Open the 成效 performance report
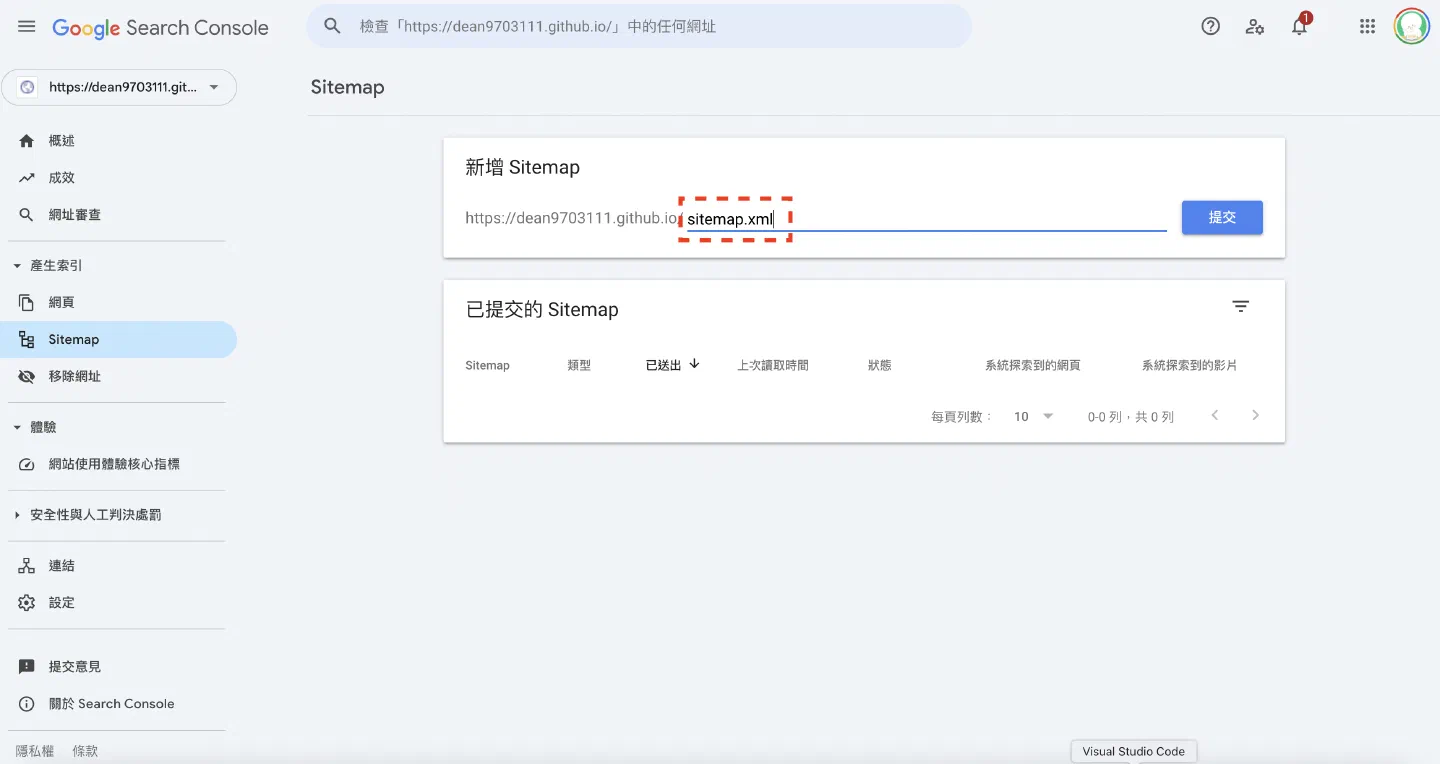 click(118, 178)
